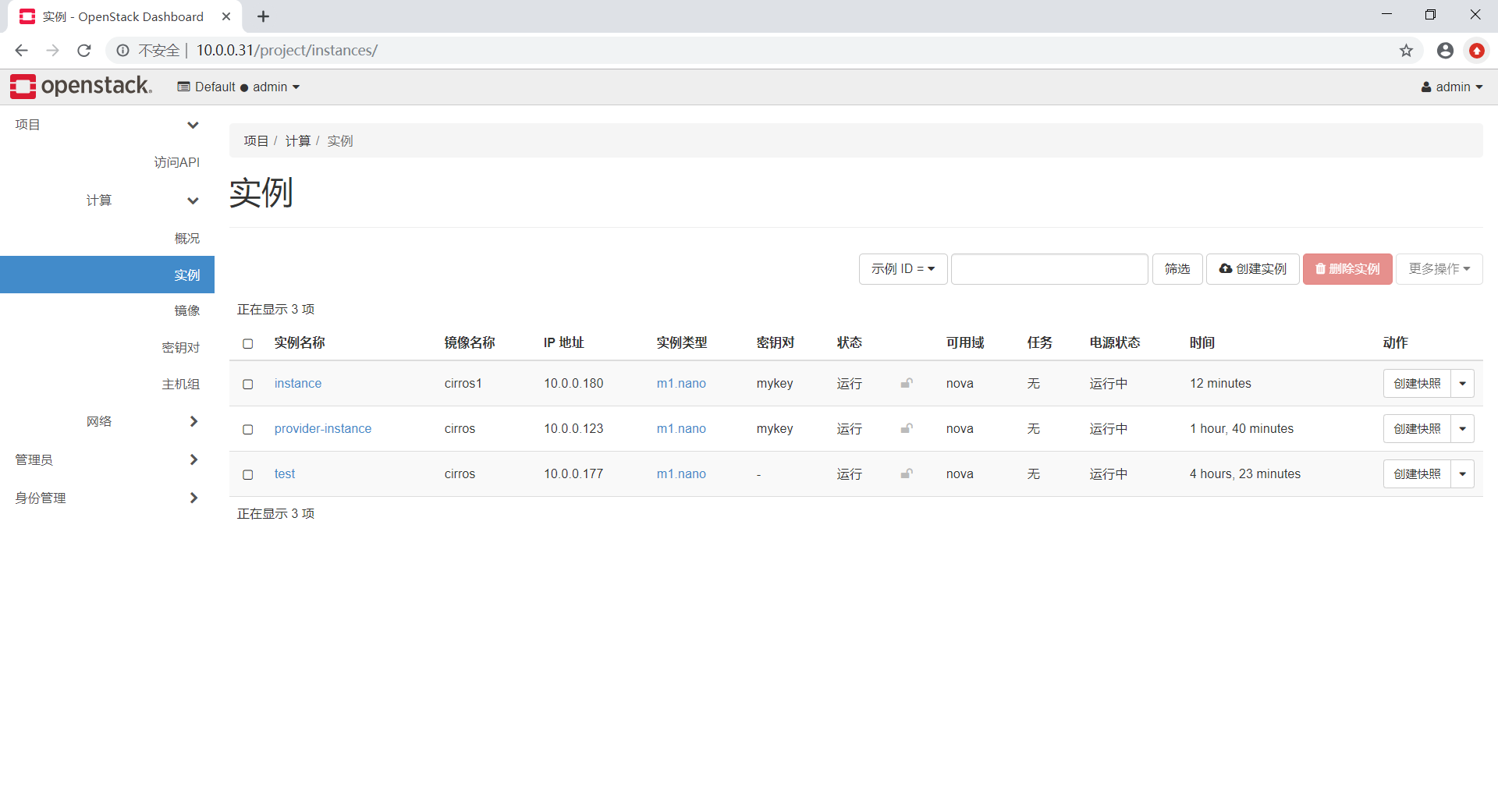
Task: Click the red browser update icon
Action: [x=1476, y=51]
